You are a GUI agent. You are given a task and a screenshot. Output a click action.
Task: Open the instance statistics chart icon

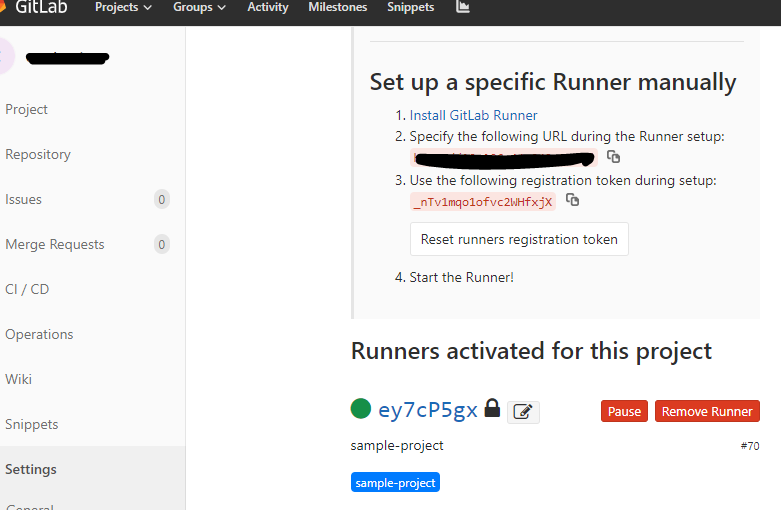[463, 7]
